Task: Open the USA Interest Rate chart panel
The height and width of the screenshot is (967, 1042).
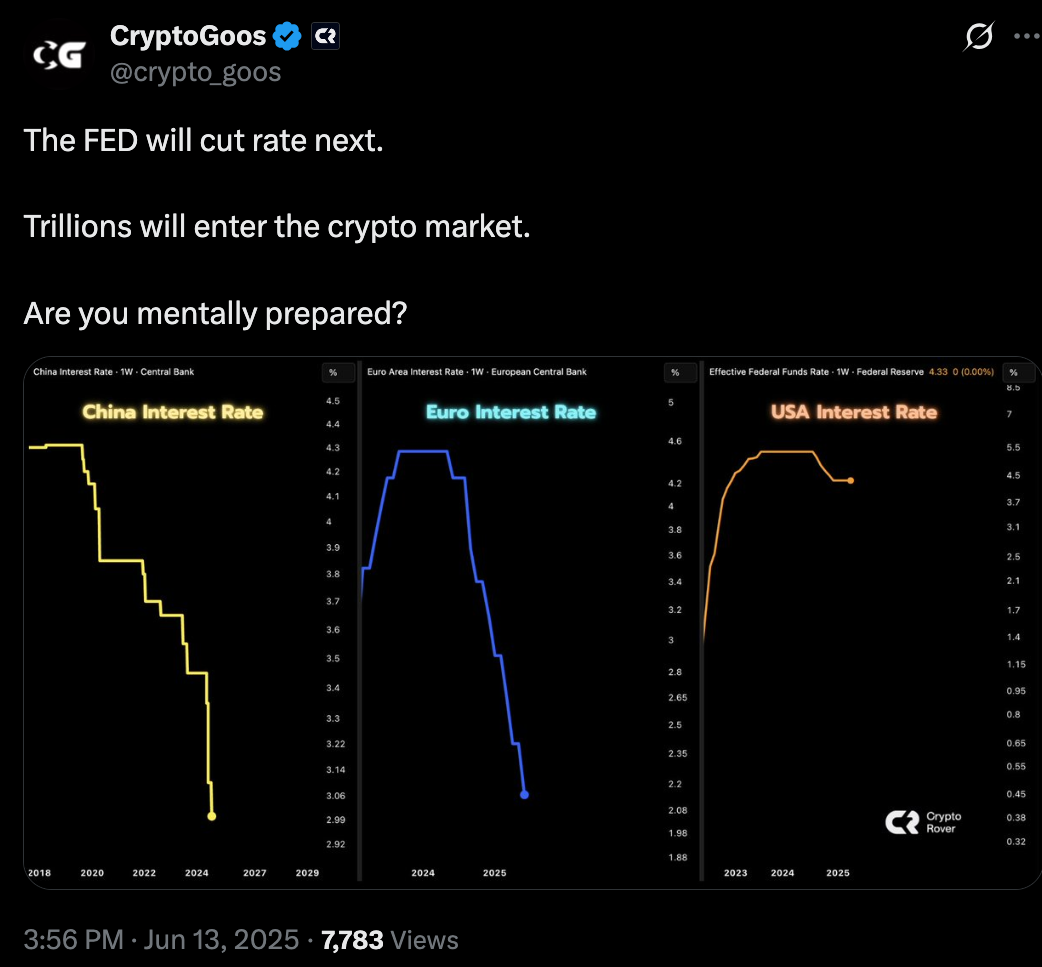Action: [x=872, y=622]
